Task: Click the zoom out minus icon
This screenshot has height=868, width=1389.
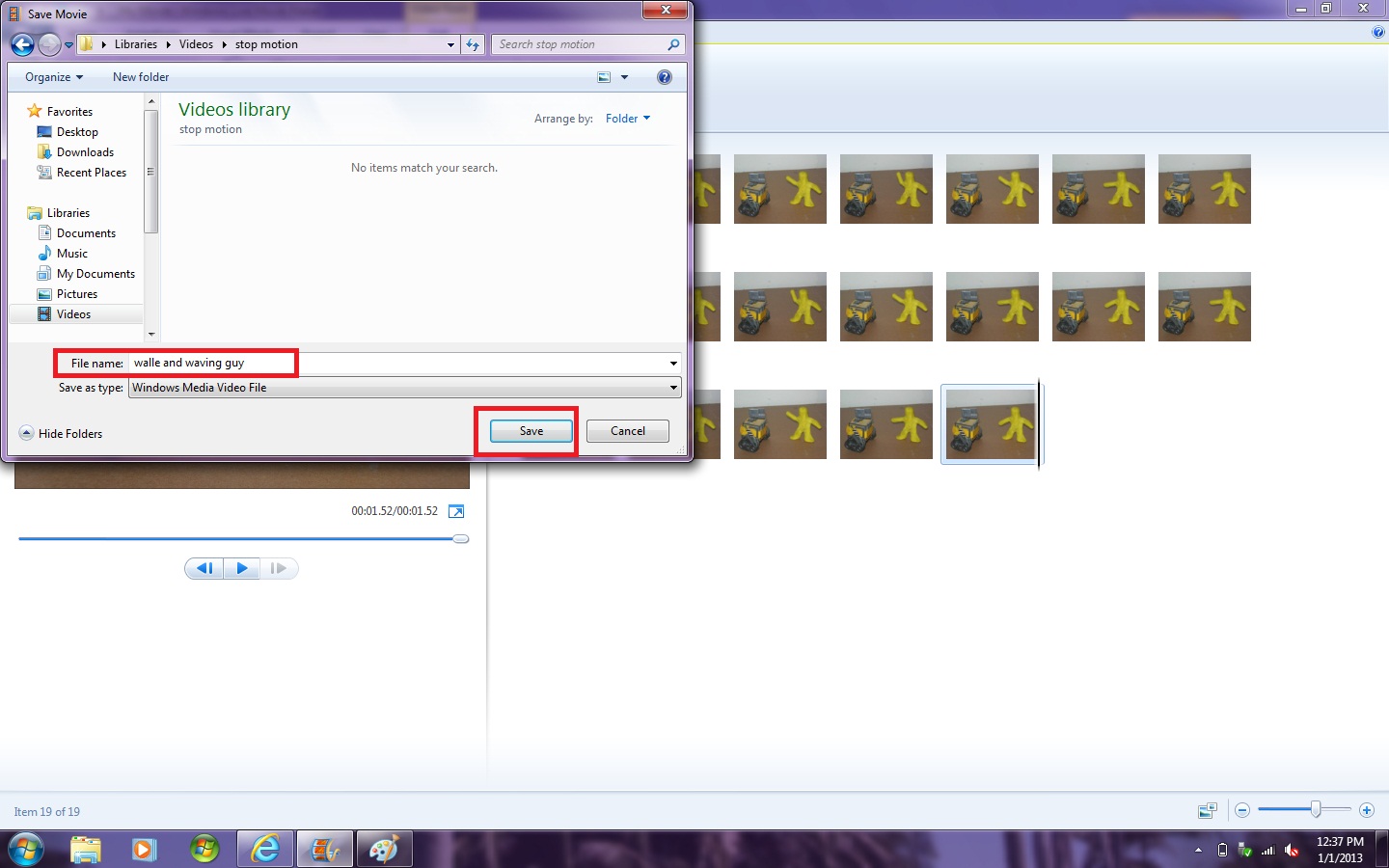Action: (x=1242, y=810)
